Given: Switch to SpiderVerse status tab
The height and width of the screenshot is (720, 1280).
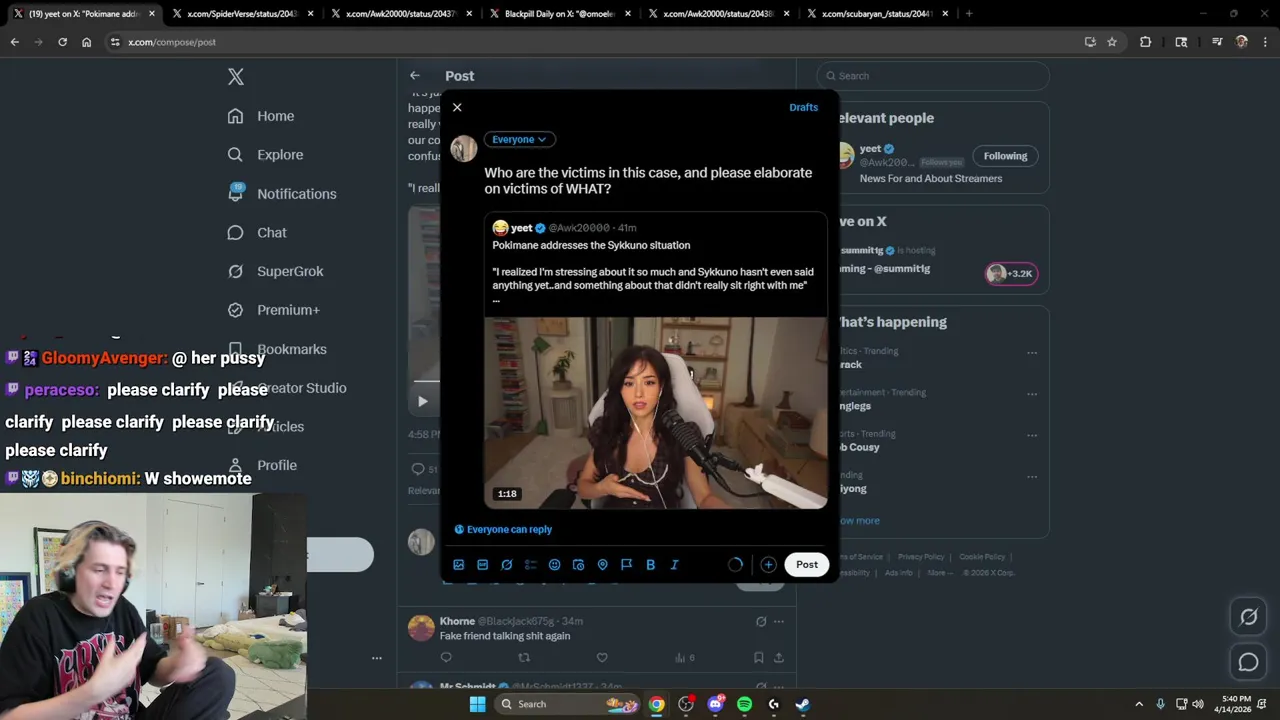Looking at the screenshot, I should click(x=243, y=14).
